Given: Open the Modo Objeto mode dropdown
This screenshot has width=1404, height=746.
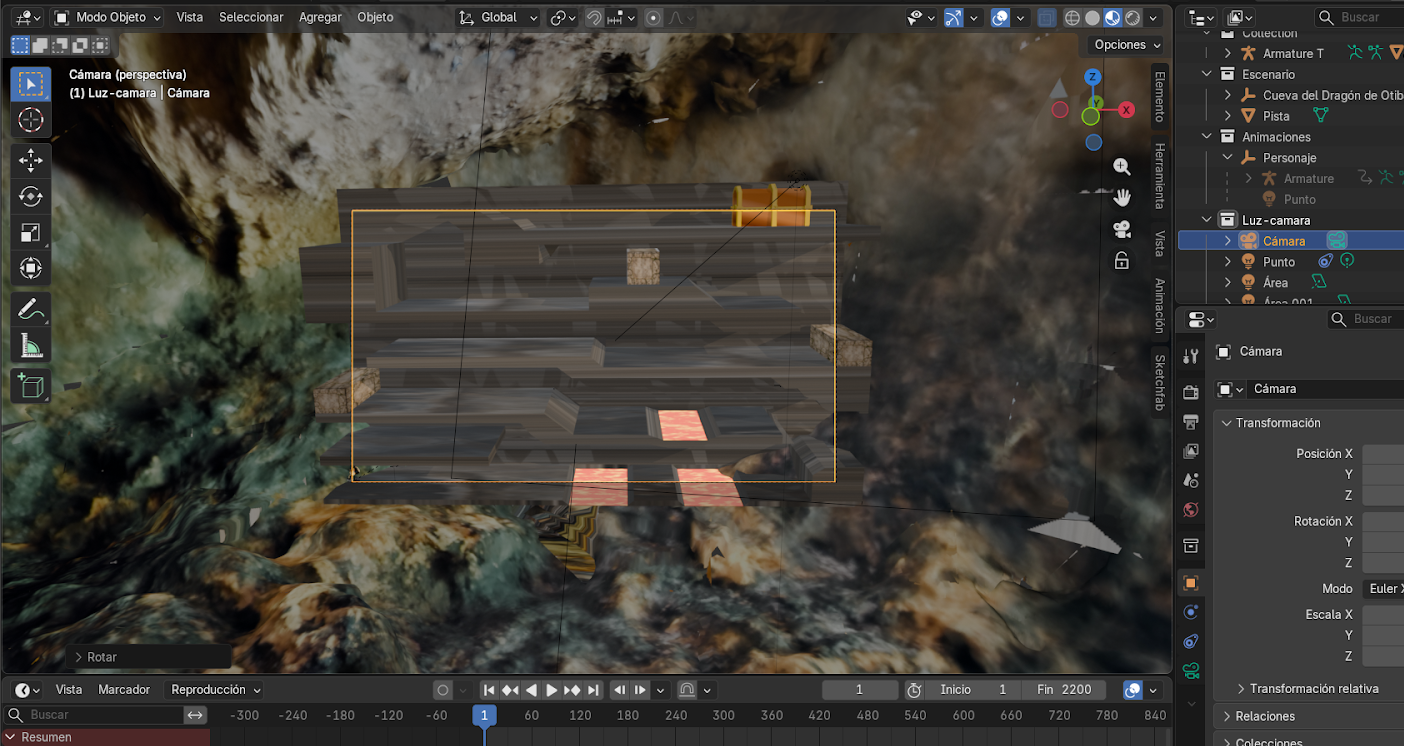Looking at the screenshot, I should click(x=107, y=17).
